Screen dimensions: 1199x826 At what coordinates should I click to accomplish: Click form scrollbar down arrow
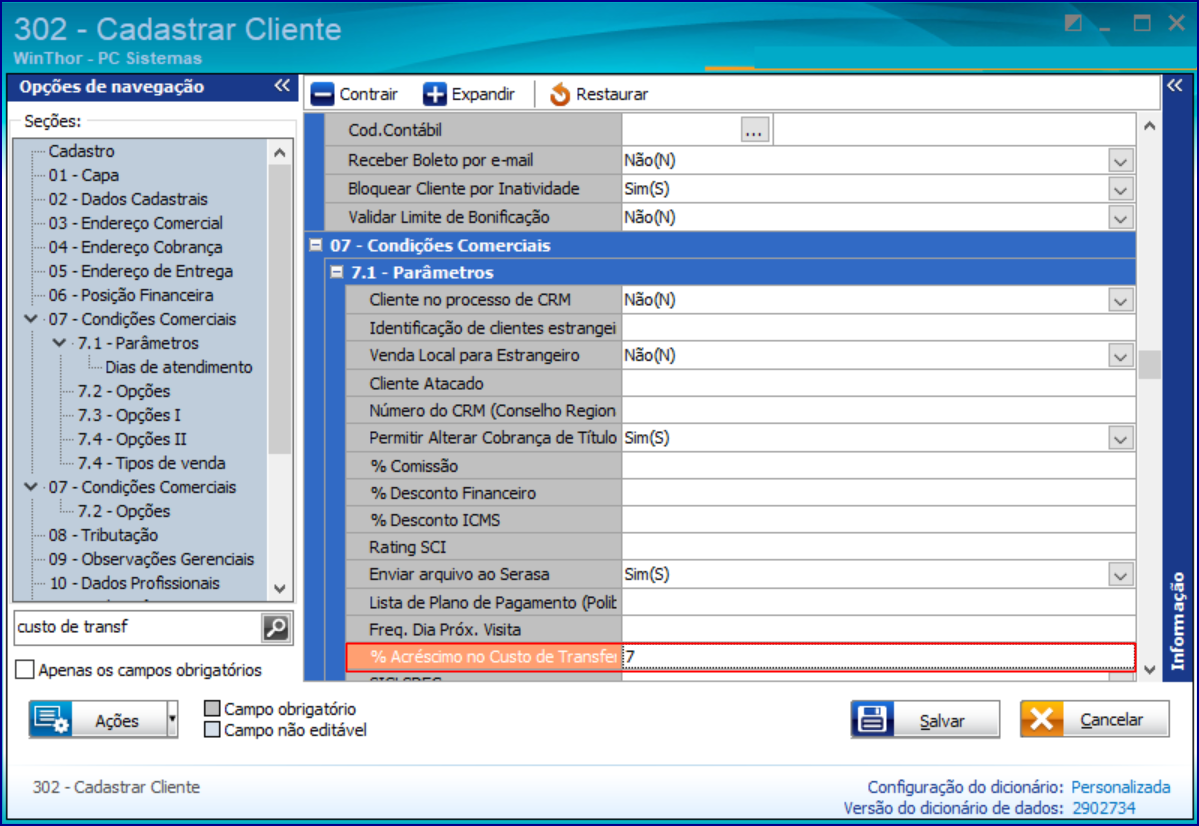click(x=1149, y=670)
